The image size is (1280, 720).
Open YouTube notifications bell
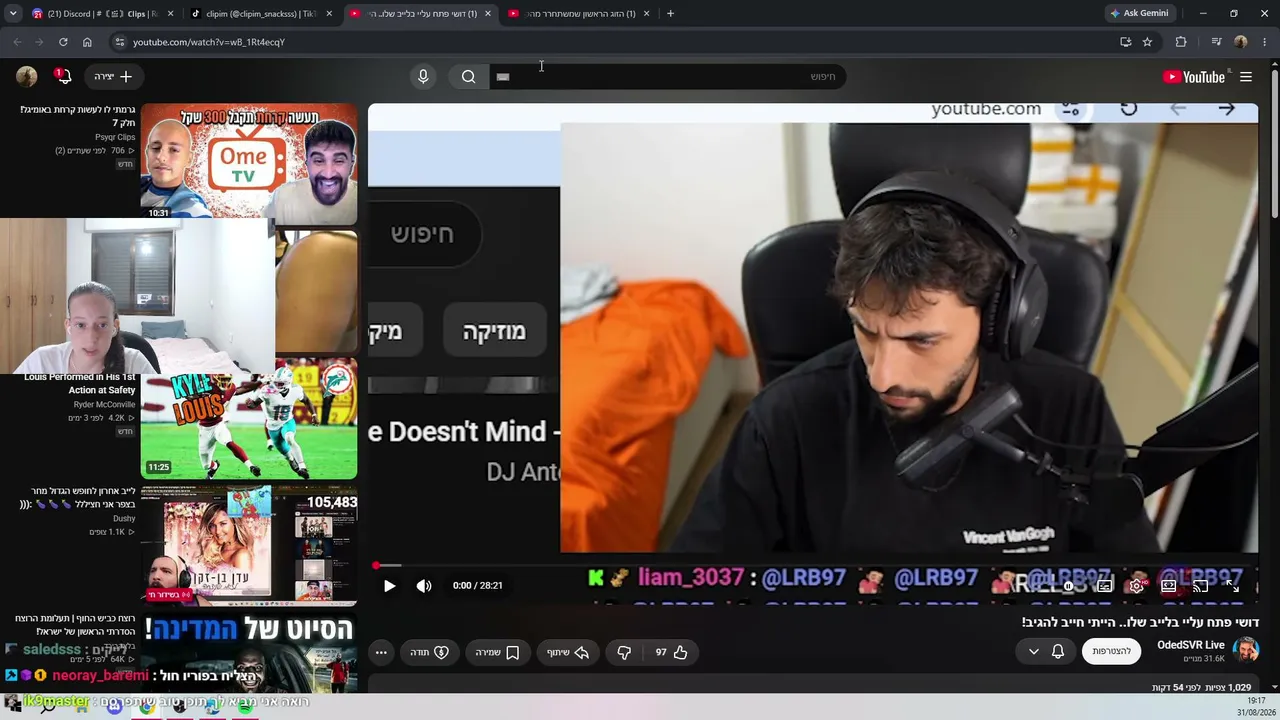coord(63,77)
